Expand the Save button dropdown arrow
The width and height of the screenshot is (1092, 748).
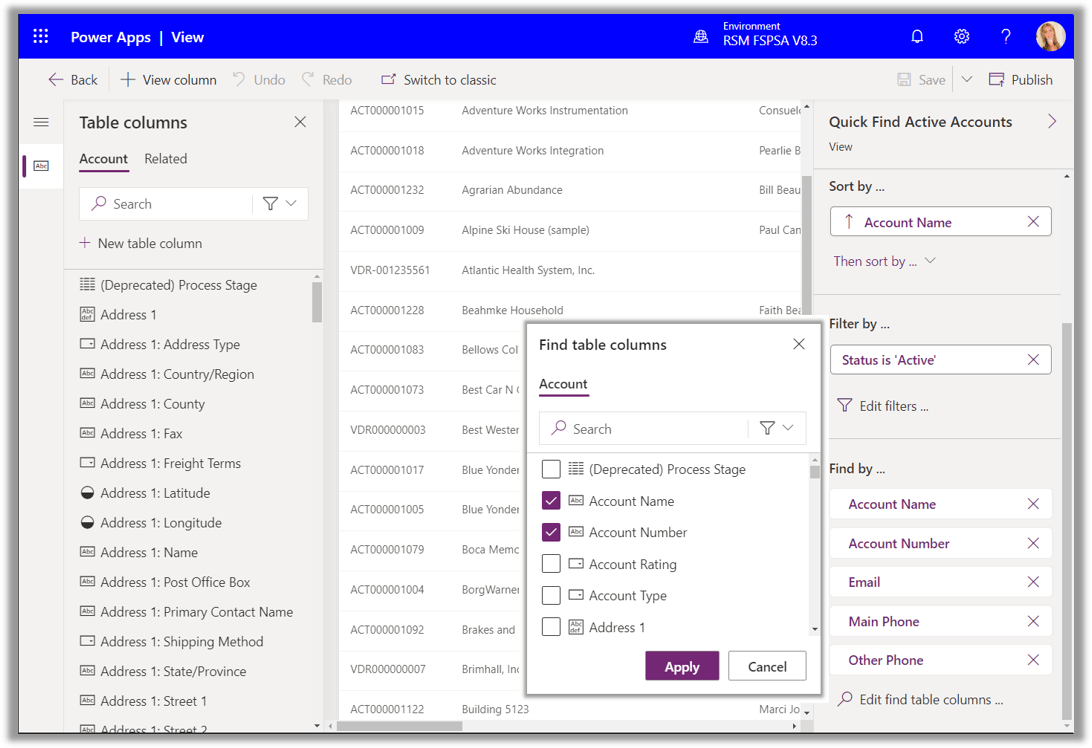tap(966, 79)
